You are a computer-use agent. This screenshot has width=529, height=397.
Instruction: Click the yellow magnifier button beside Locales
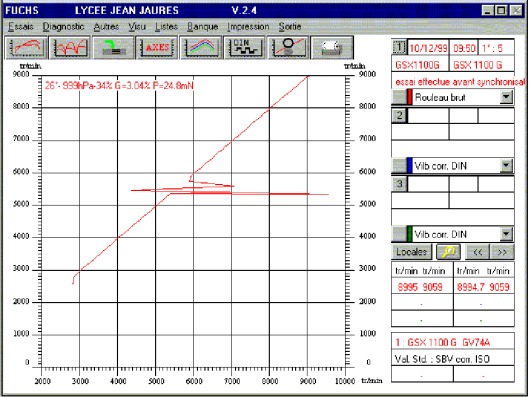[x=448, y=252]
